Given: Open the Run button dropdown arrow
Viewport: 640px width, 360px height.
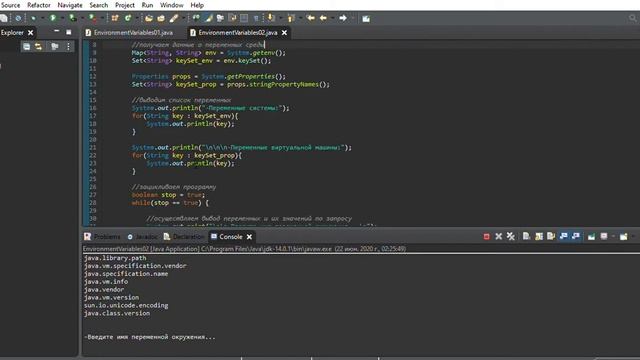Looking at the screenshot, I should coord(62,18).
